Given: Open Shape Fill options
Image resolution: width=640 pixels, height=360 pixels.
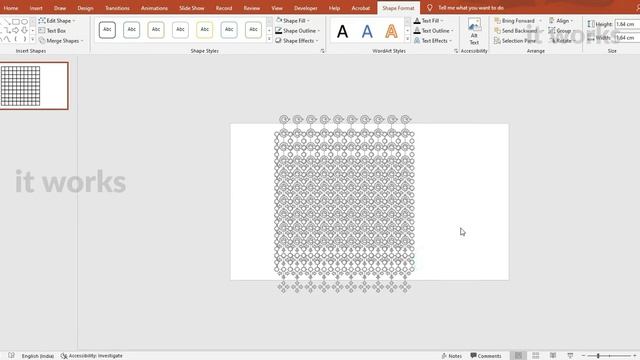Looking at the screenshot, I should pyautogui.click(x=293, y=20).
